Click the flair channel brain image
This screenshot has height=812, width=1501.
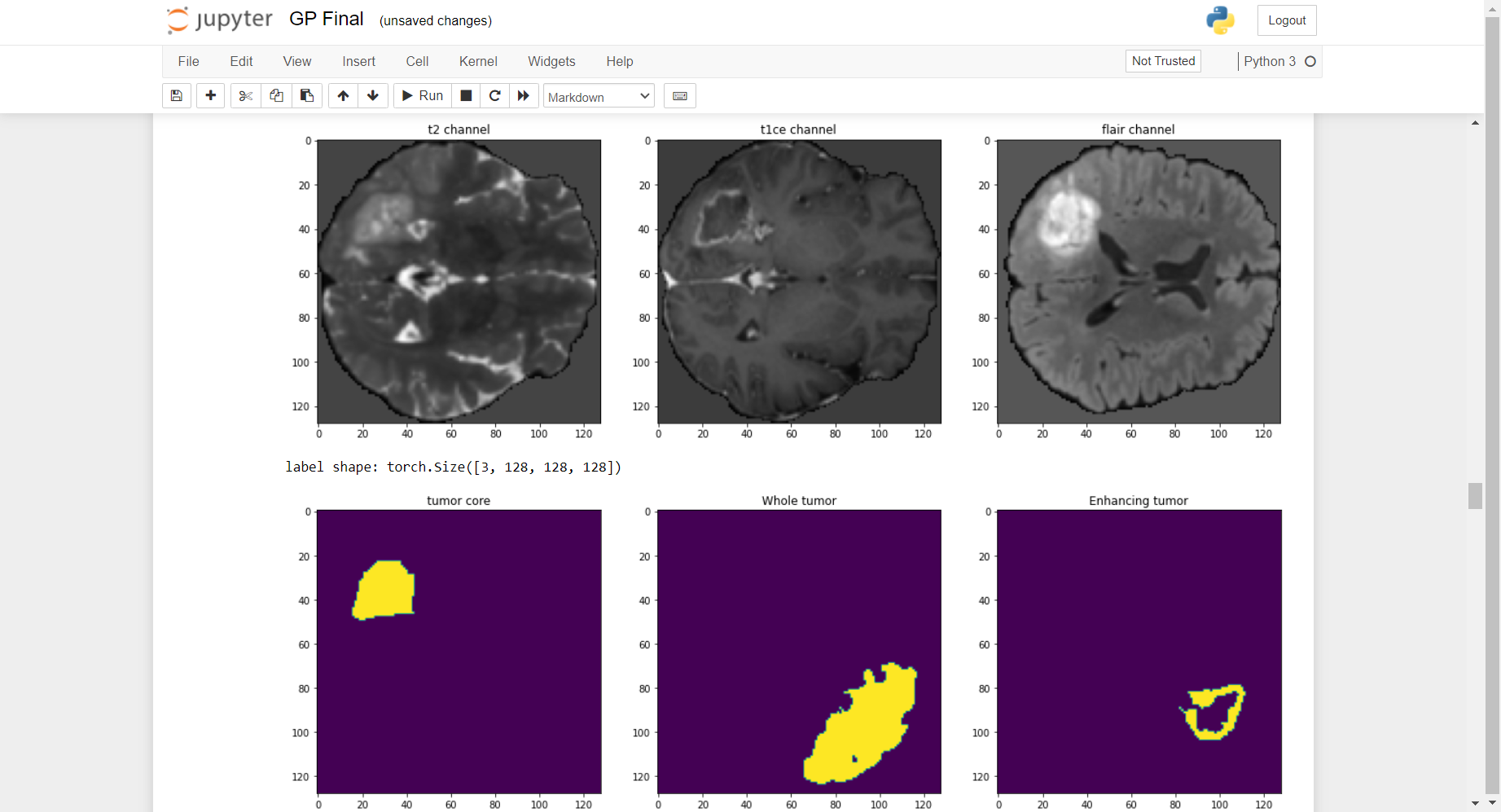[x=1139, y=282]
